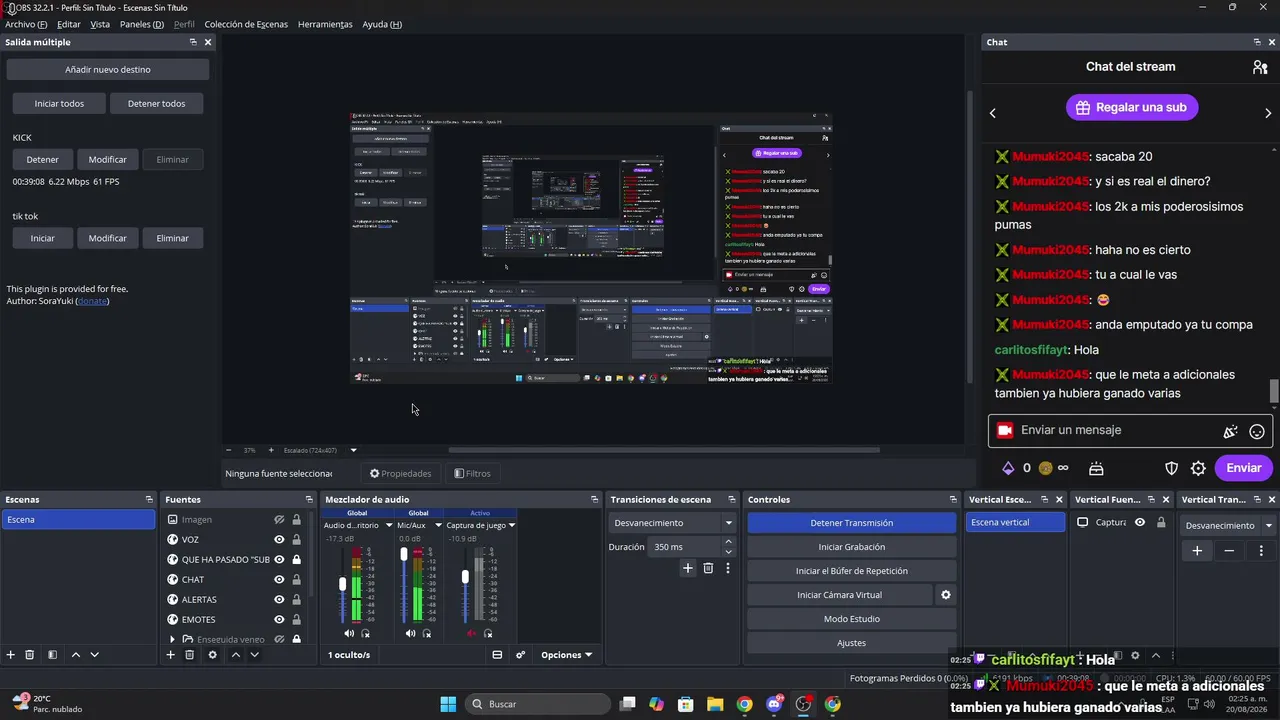Start the tik tok output with Iniciar
This screenshot has height=720, width=1280.
pos(43,238)
